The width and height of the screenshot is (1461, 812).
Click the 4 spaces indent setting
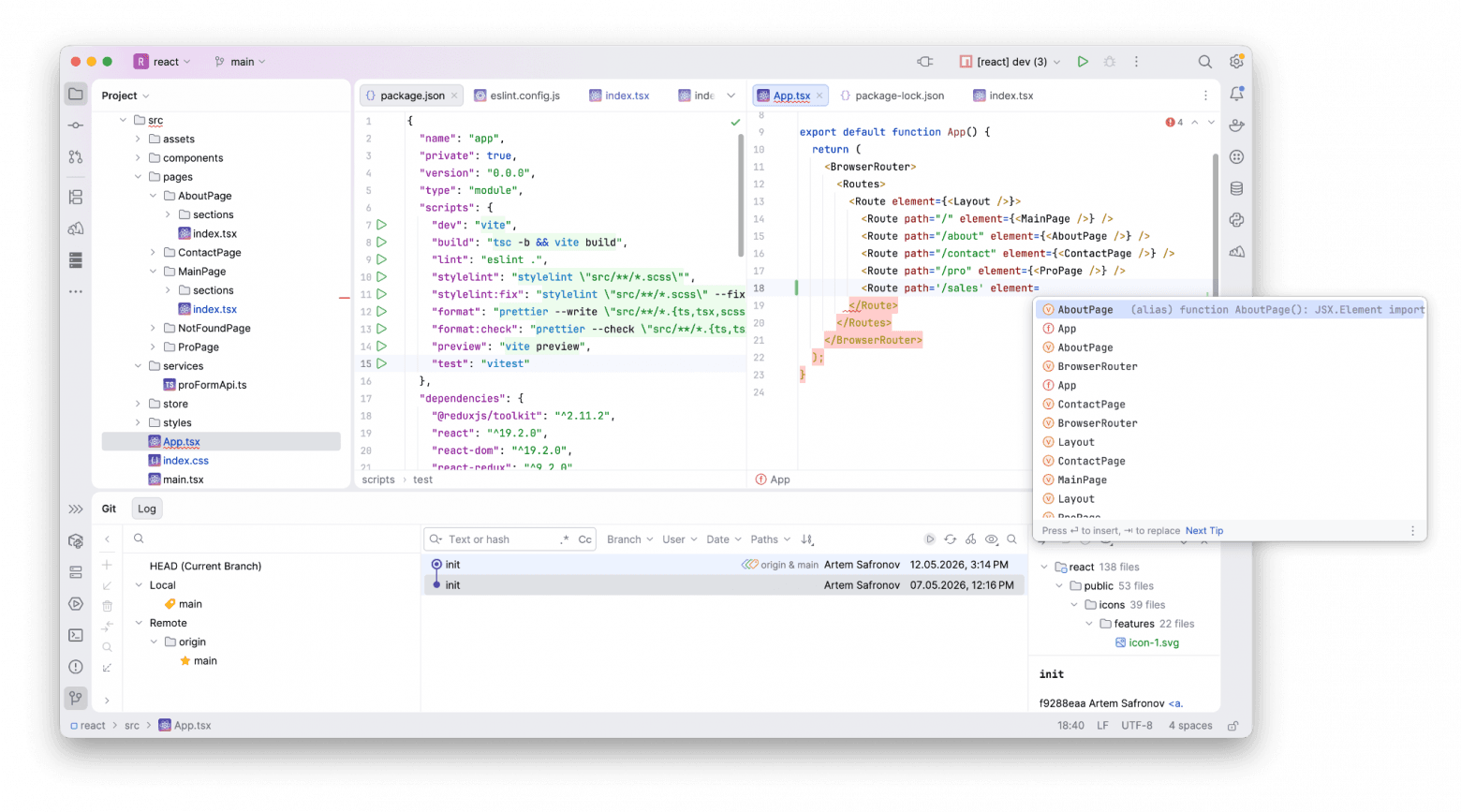click(x=1190, y=726)
